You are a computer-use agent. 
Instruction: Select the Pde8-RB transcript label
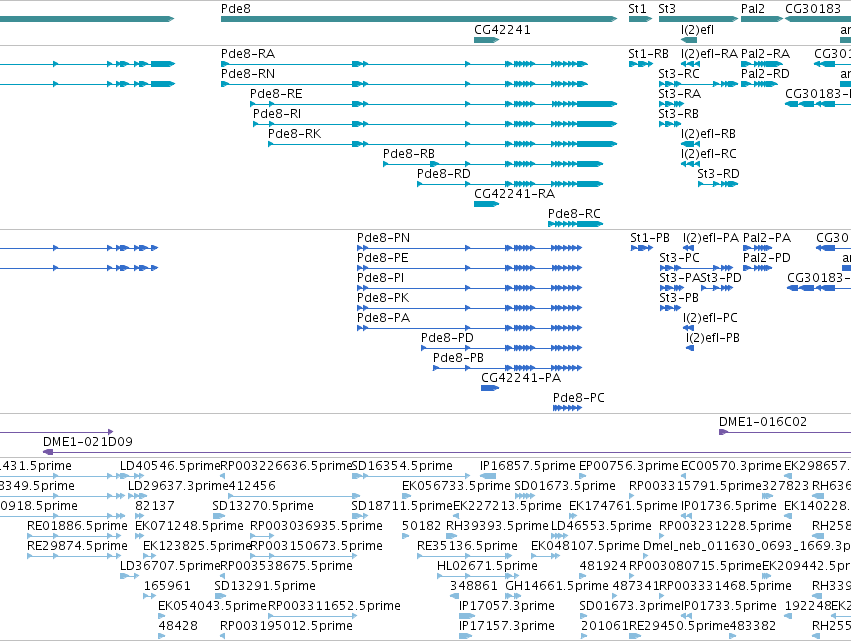(x=409, y=154)
